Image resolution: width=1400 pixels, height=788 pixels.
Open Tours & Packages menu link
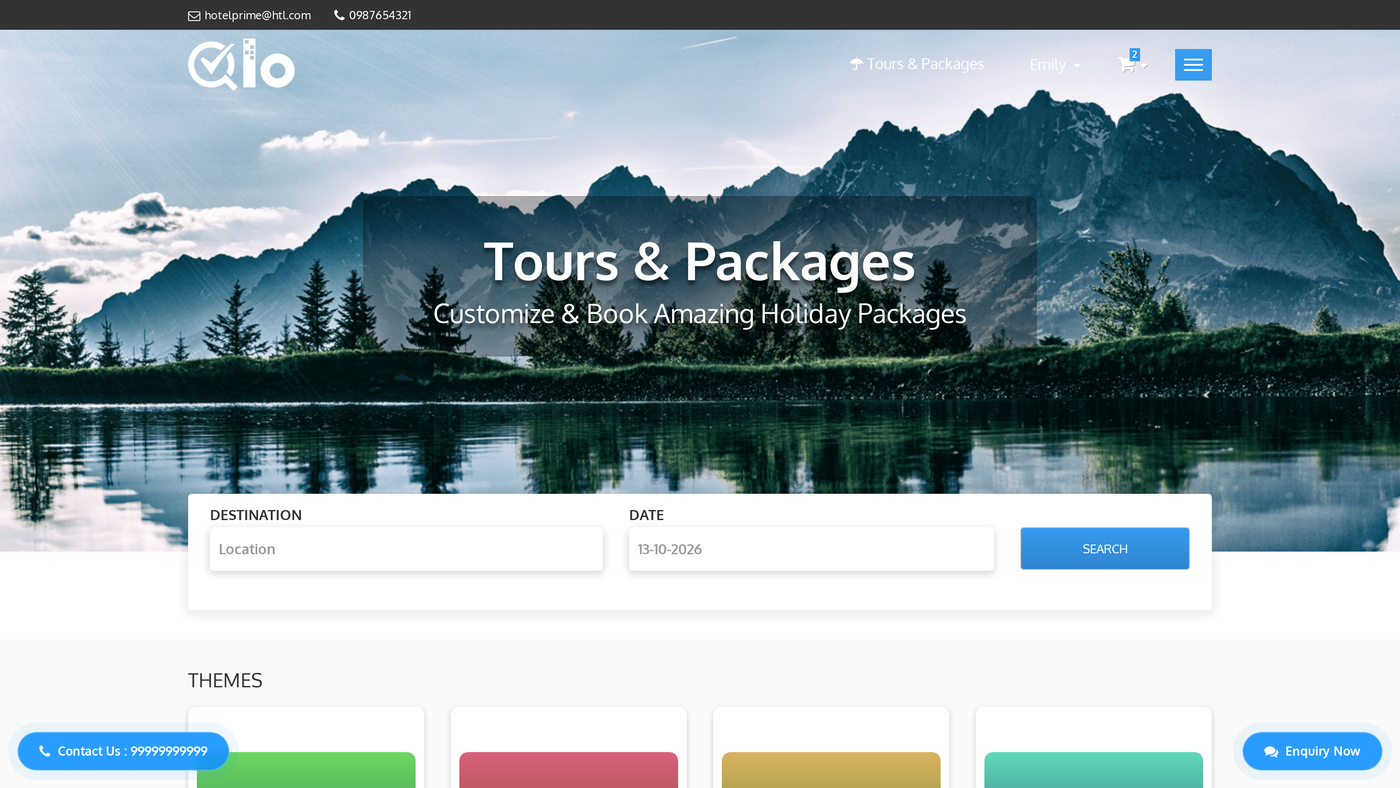coord(917,64)
